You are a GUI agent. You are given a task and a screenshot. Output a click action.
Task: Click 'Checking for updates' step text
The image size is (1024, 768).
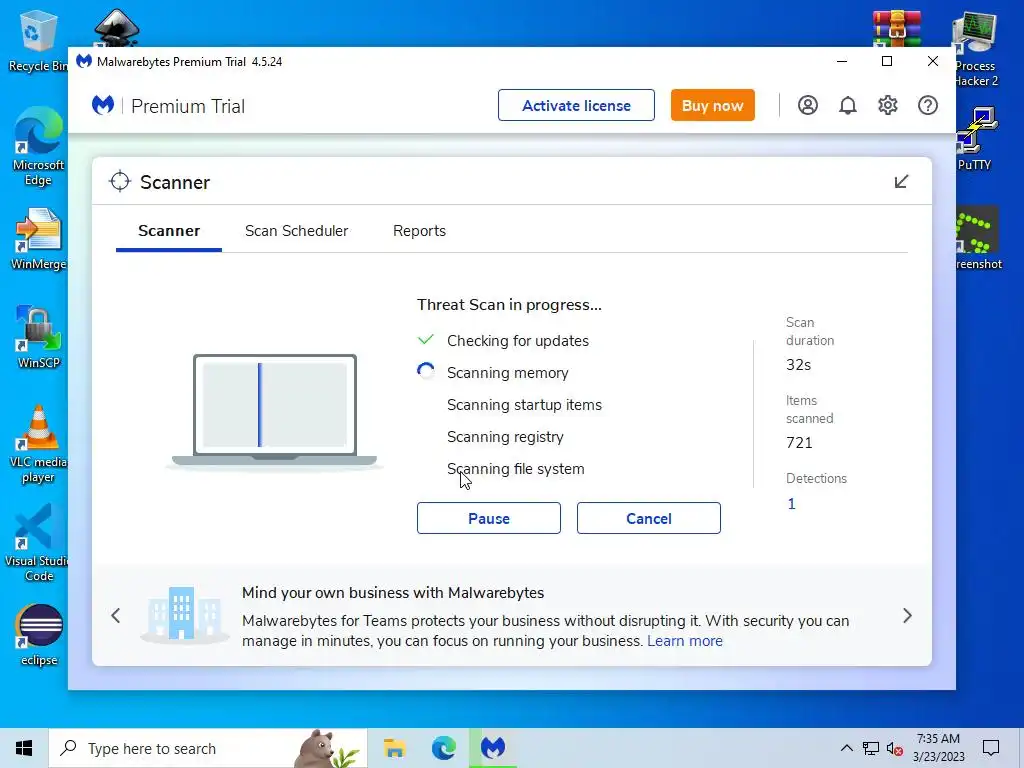(x=518, y=341)
